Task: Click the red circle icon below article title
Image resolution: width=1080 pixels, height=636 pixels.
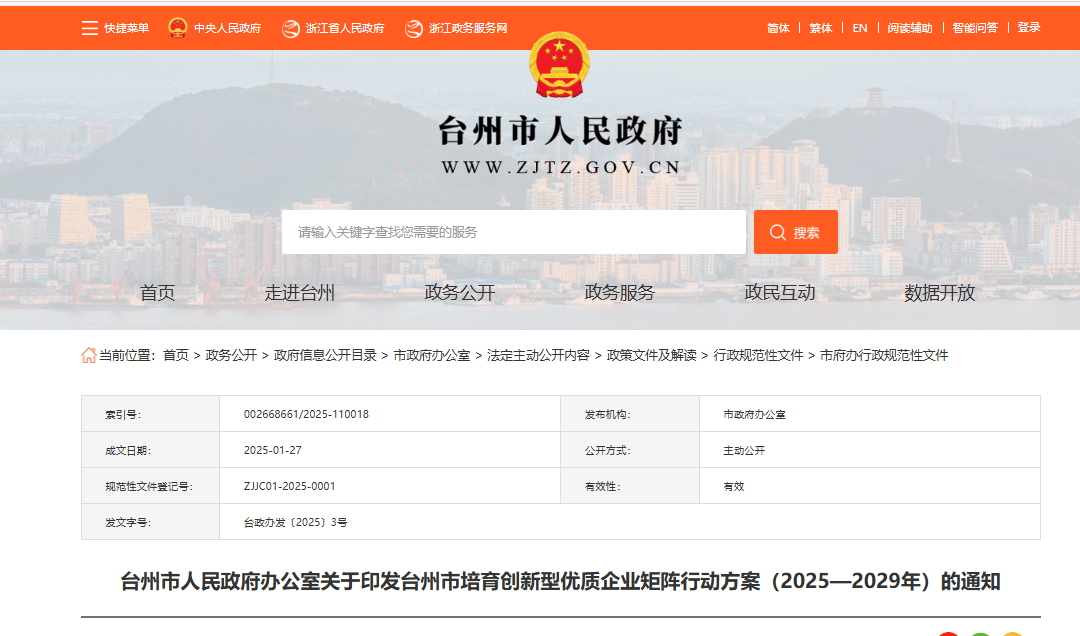Action: pyautogui.click(x=948, y=633)
